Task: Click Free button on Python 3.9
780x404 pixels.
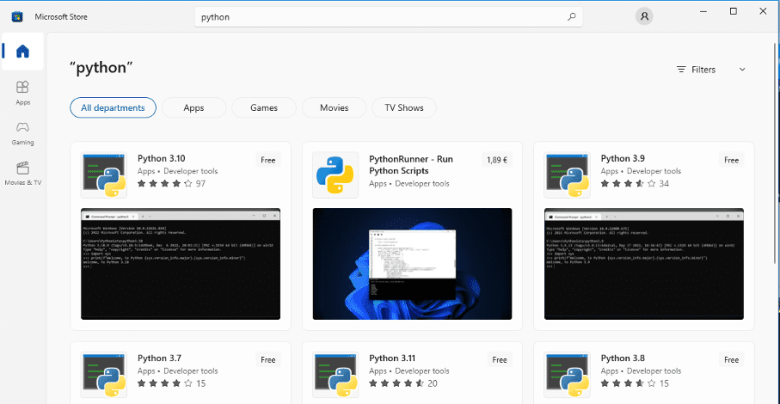Action: (731, 160)
